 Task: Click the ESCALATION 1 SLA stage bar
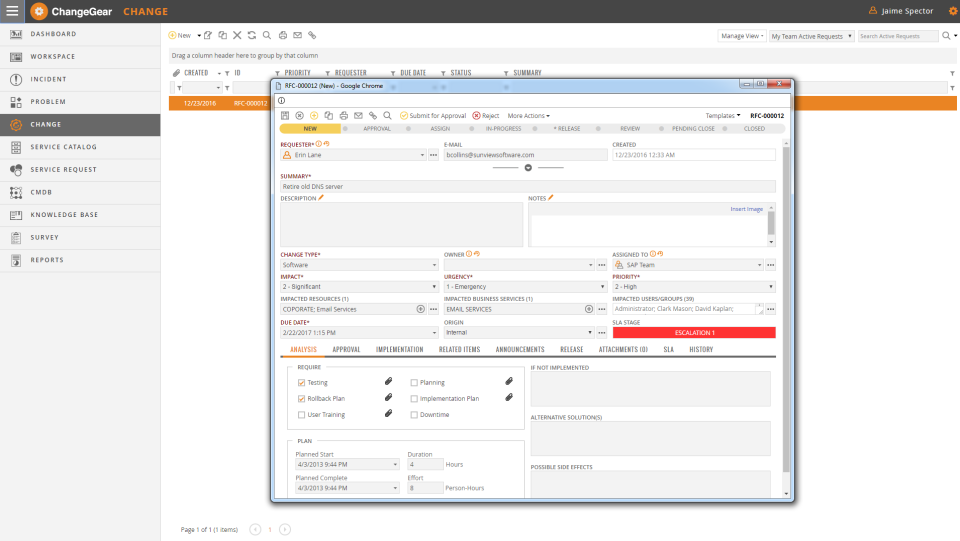pos(694,333)
